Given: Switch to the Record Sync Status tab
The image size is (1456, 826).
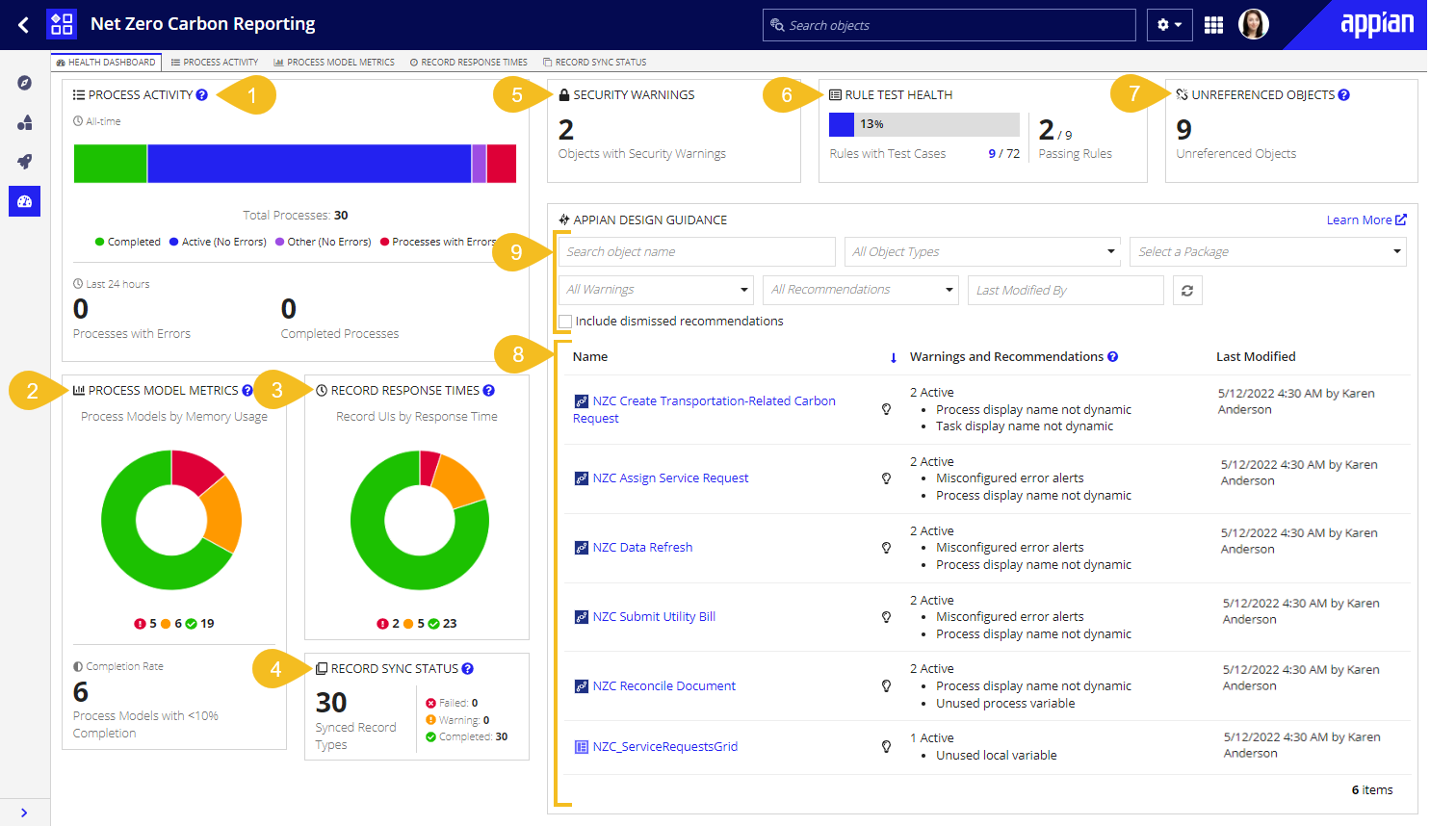Looking at the screenshot, I should pos(595,62).
